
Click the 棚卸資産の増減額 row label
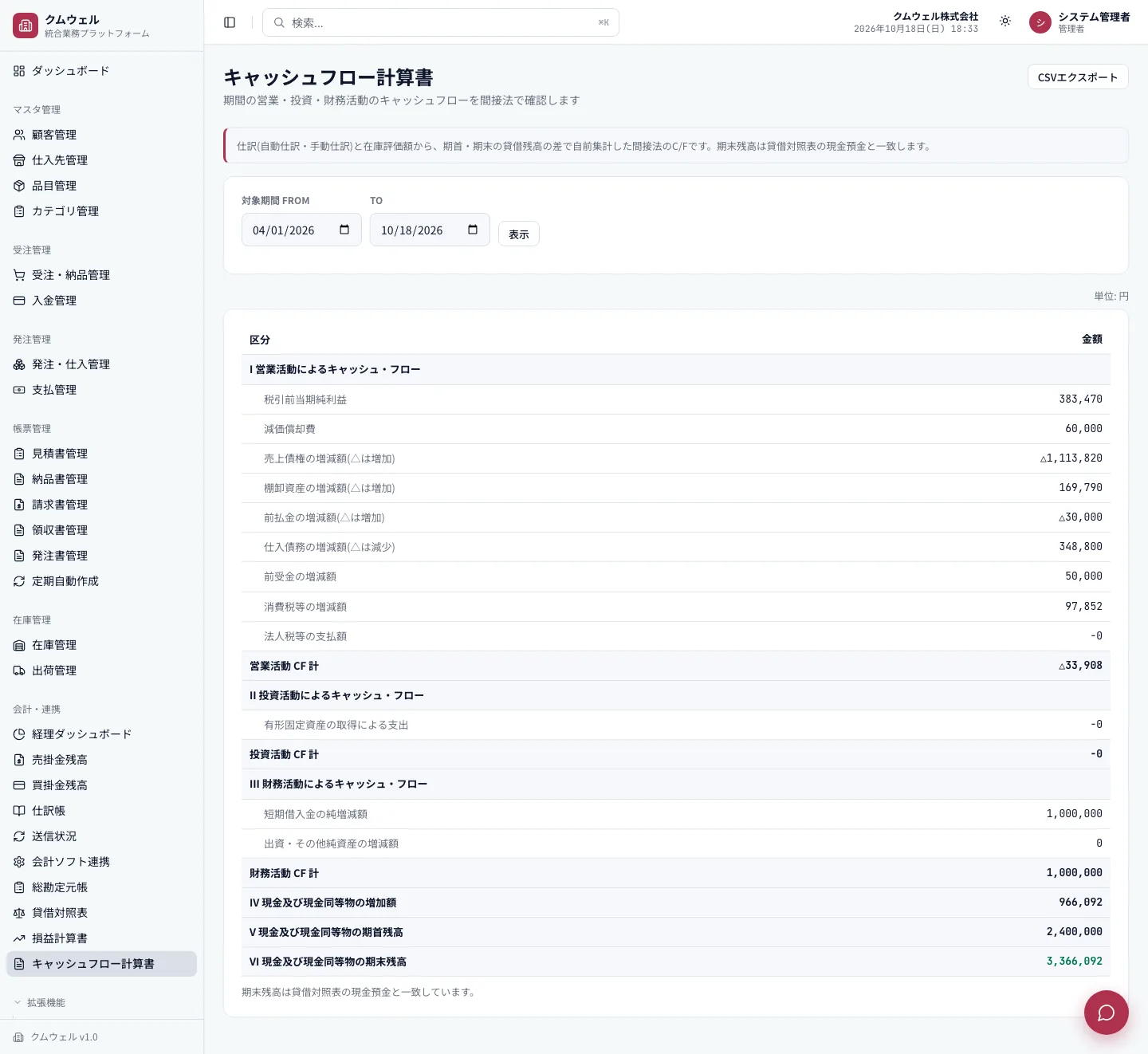tap(329, 488)
